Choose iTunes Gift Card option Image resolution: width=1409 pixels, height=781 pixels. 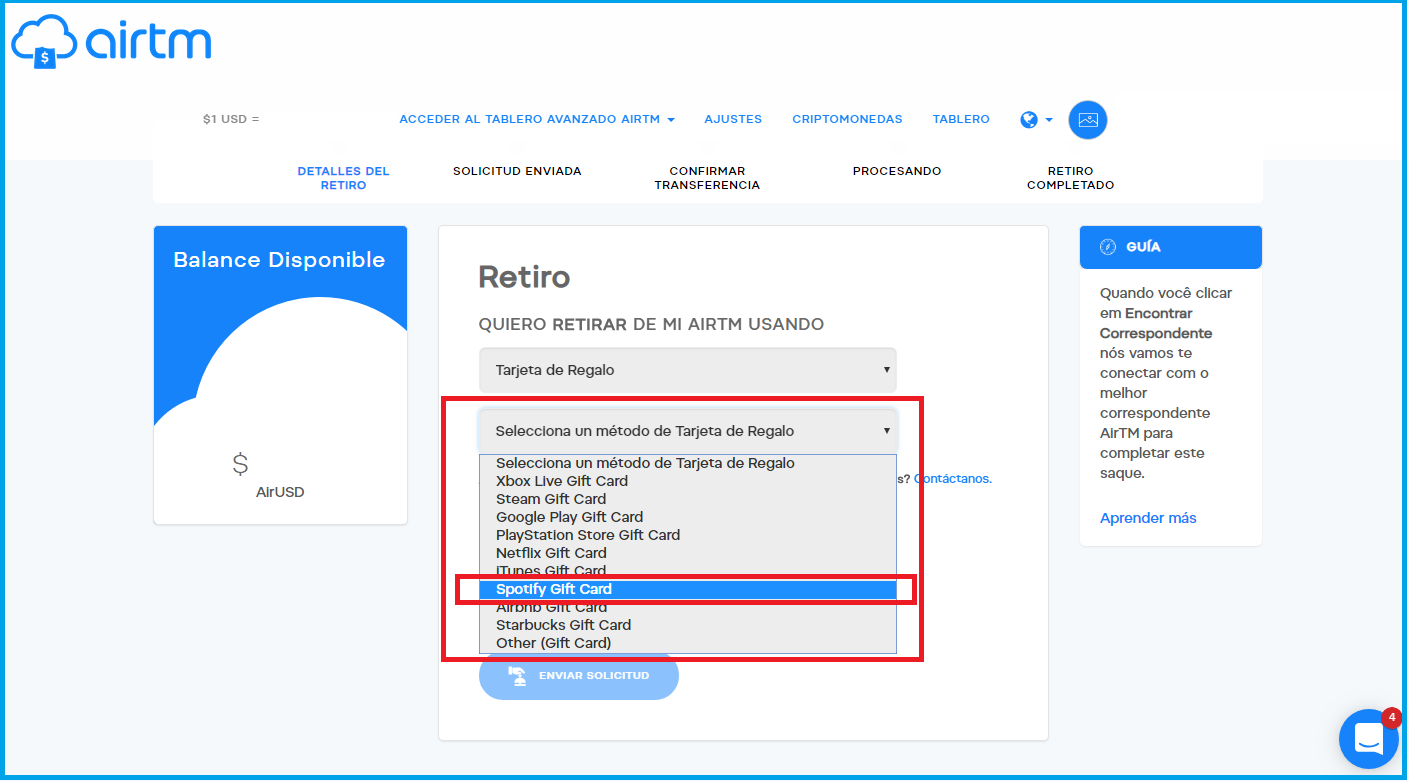[688, 571]
